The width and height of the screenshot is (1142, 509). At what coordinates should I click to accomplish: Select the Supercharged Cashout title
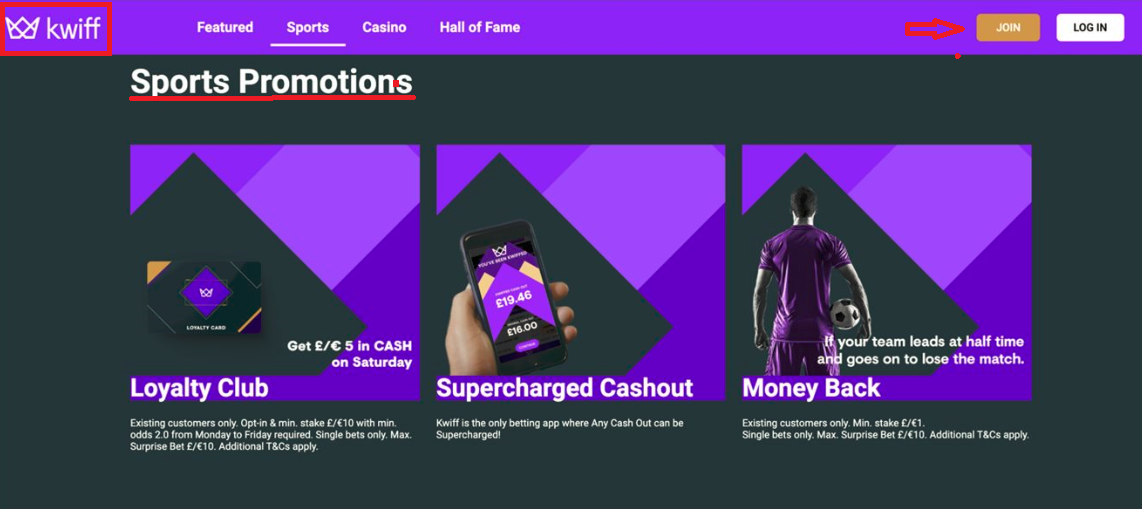tap(564, 387)
